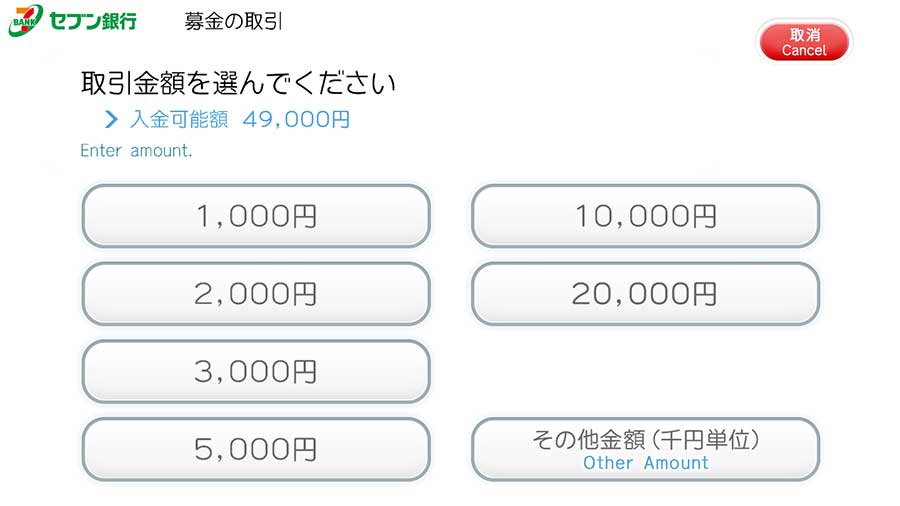The width and height of the screenshot is (900, 506).
Task: Choose the 2,000円 donation amount
Action: [x=256, y=294]
